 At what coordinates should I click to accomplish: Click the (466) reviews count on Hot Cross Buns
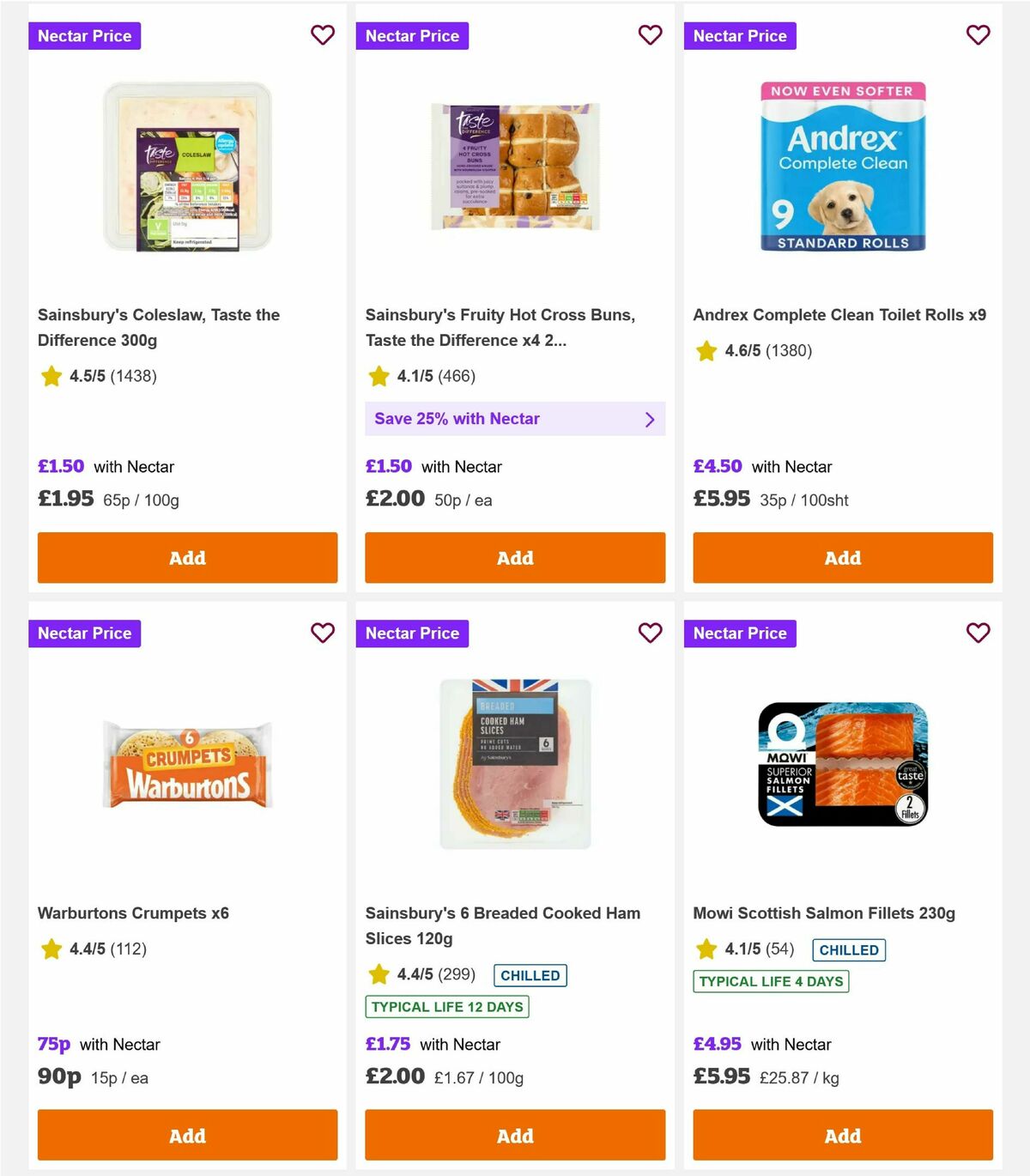point(456,376)
